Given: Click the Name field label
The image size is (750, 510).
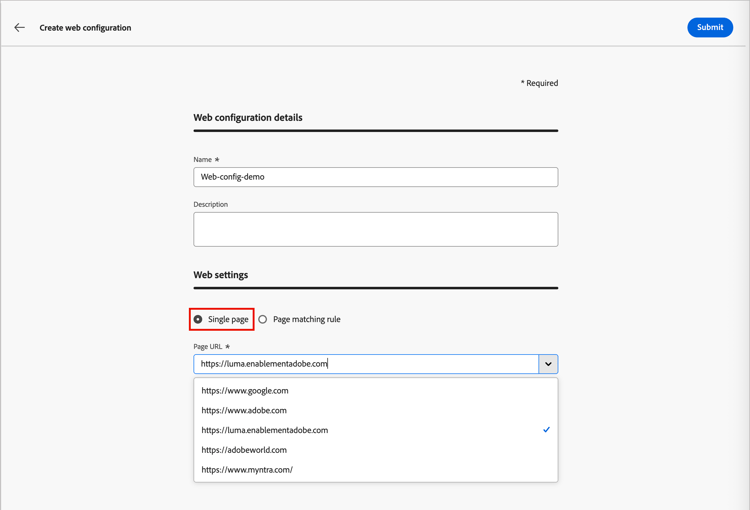Looking at the screenshot, I should [x=203, y=160].
